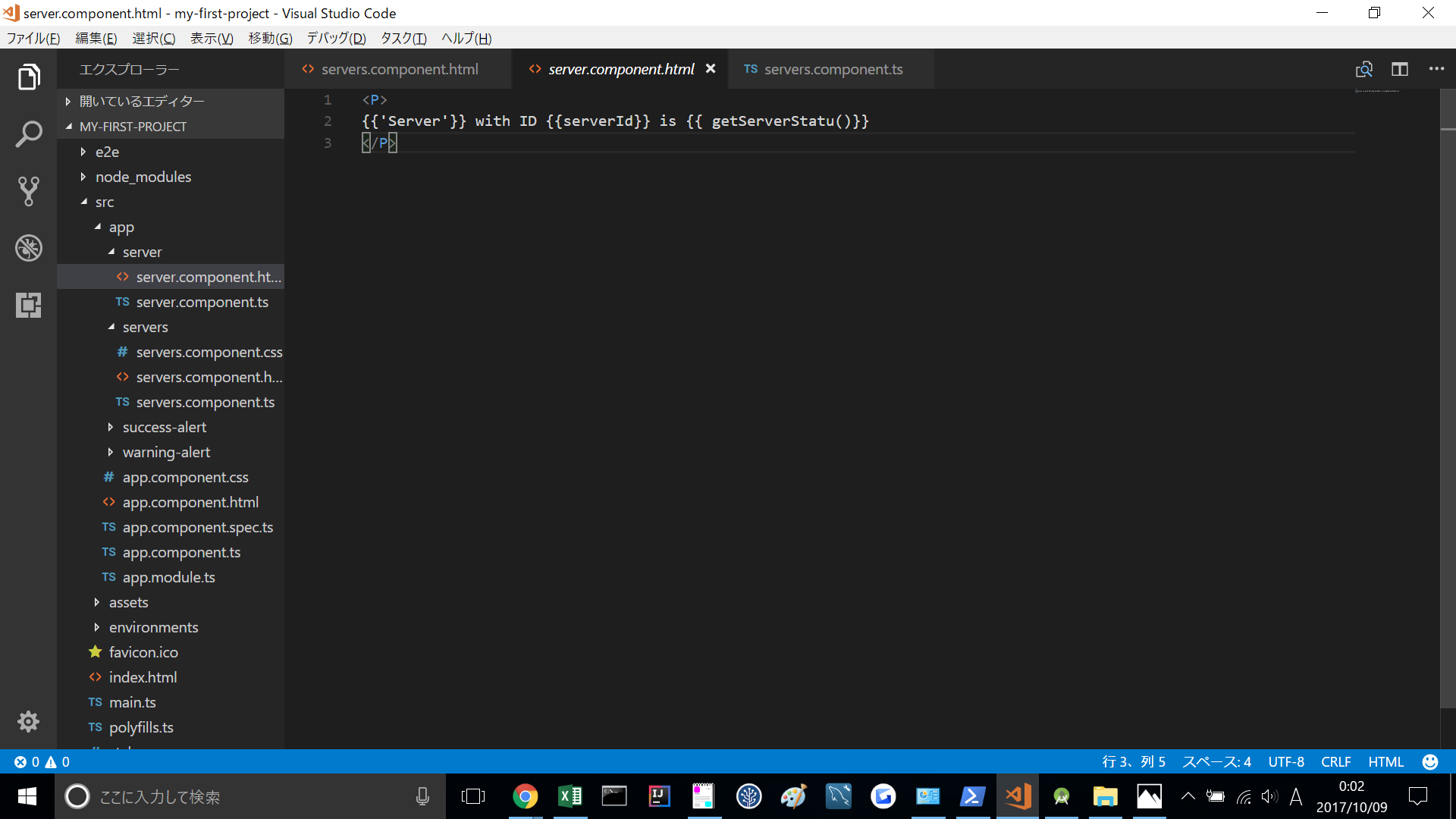The image size is (1456, 819).
Task: Click the feedback smiley in status bar
Action: [1429, 761]
